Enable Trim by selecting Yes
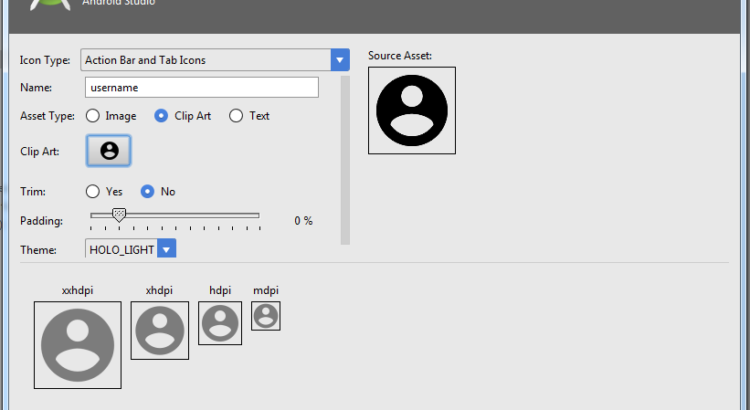750x410 pixels. (93, 191)
